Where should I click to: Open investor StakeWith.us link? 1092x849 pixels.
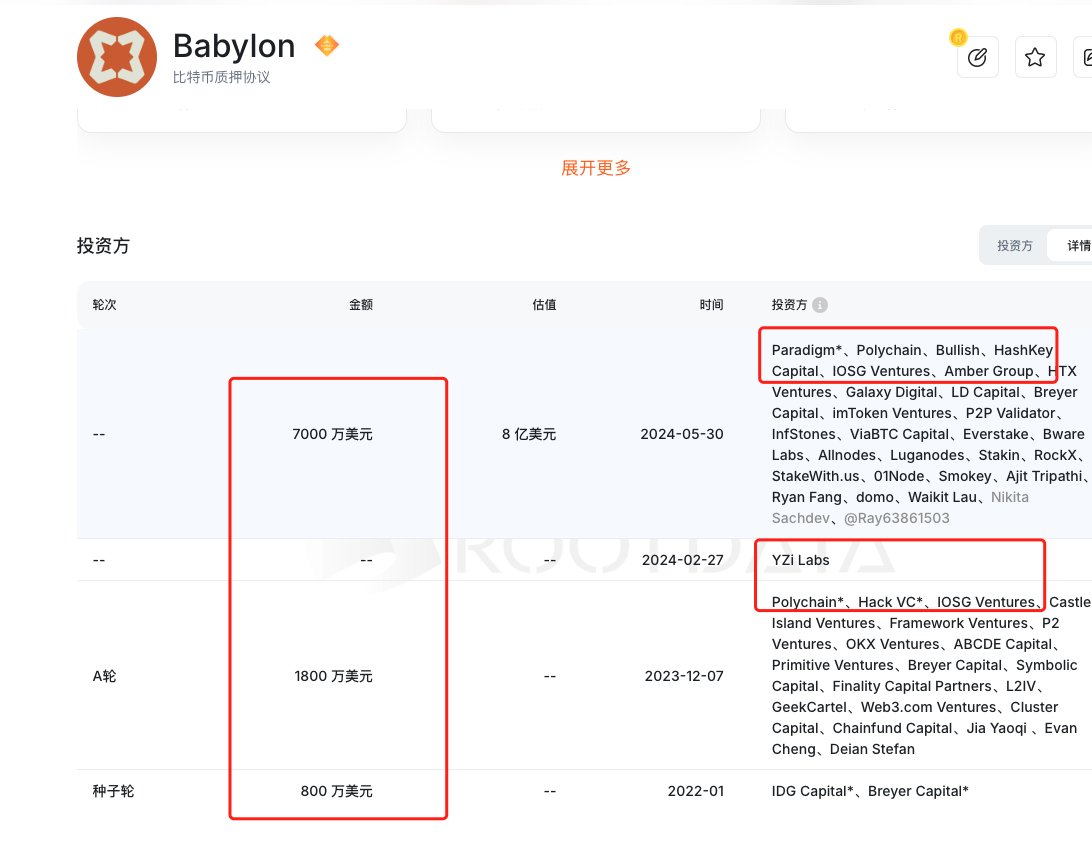816,476
